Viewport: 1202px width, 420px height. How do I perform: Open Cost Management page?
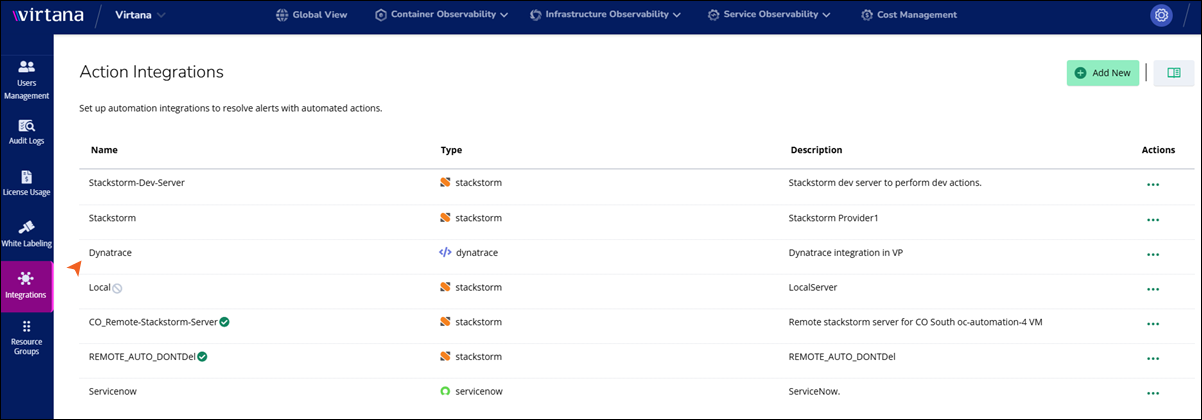pyautogui.click(x=909, y=15)
